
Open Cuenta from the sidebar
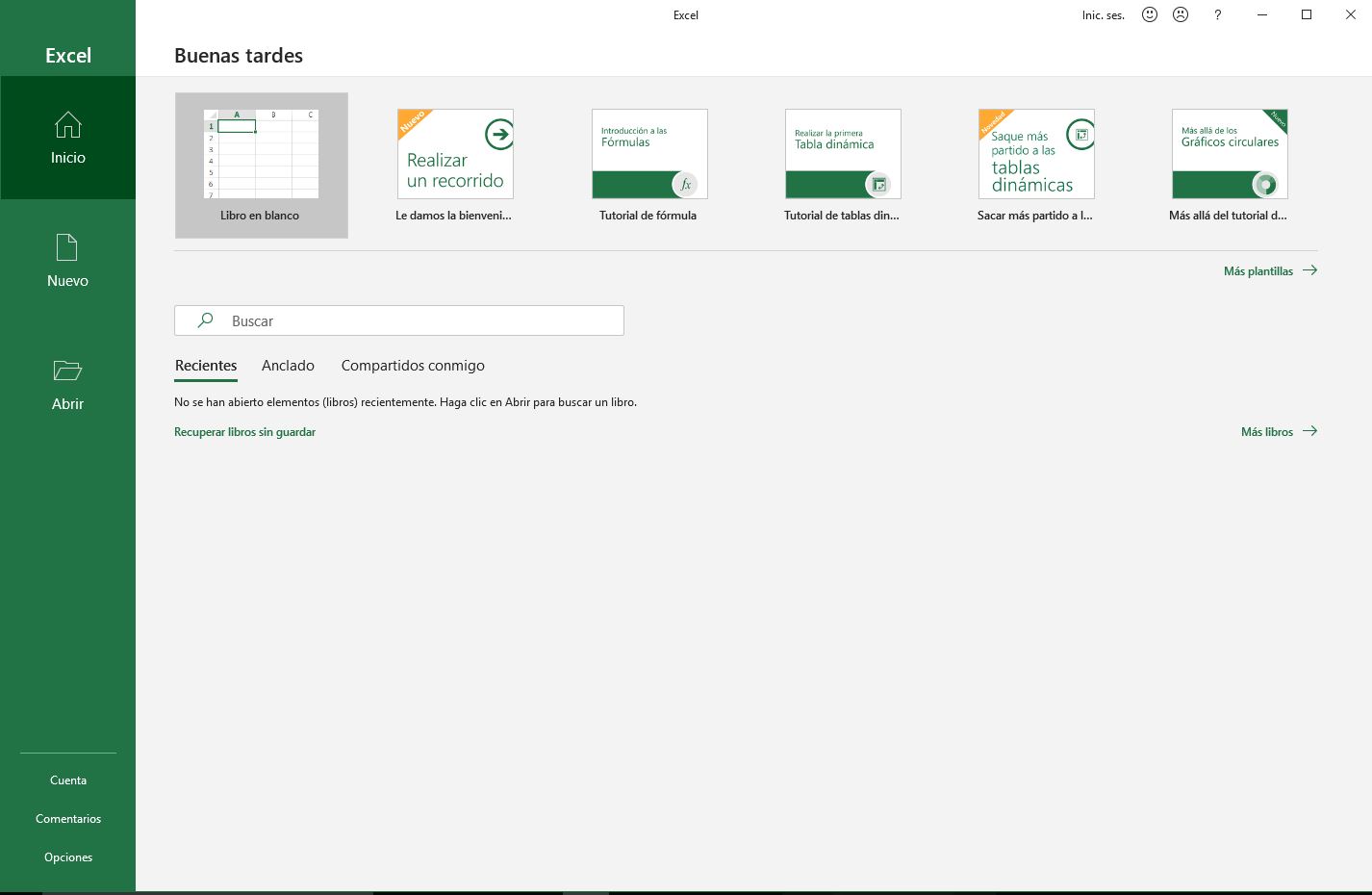point(67,780)
